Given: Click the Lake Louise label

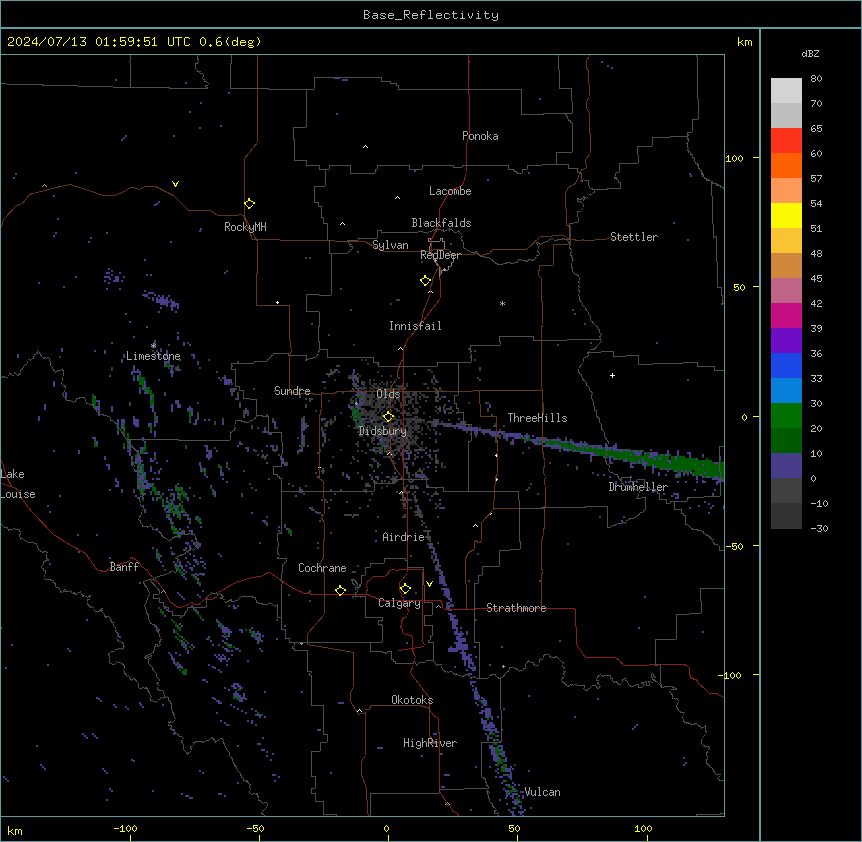Looking at the screenshot, I should [18, 484].
